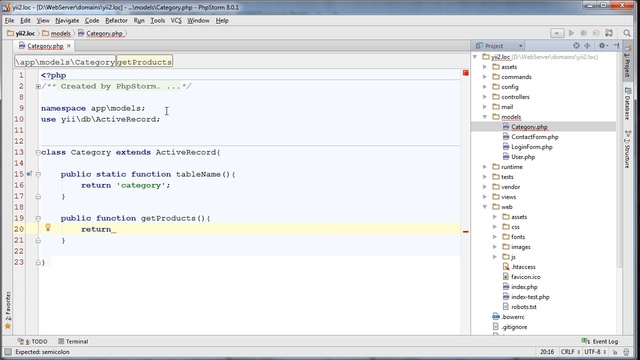Select .gitignore file in tree
640x360 pixels.
click(514, 327)
